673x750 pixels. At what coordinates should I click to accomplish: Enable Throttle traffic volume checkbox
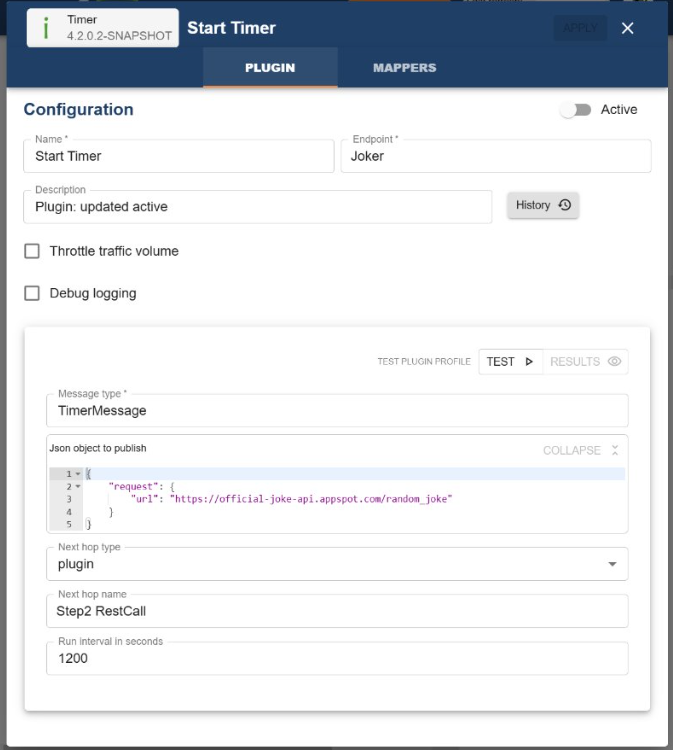(32, 251)
